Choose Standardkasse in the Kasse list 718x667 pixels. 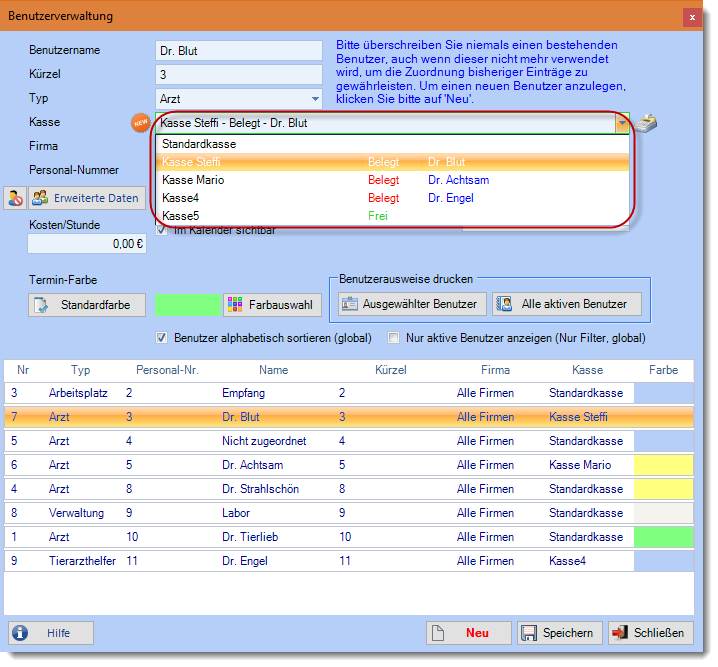point(198,144)
